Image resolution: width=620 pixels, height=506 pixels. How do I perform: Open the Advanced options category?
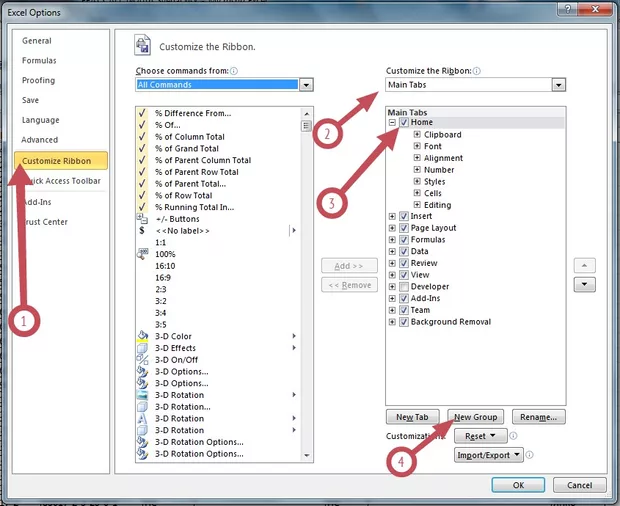point(40,140)
